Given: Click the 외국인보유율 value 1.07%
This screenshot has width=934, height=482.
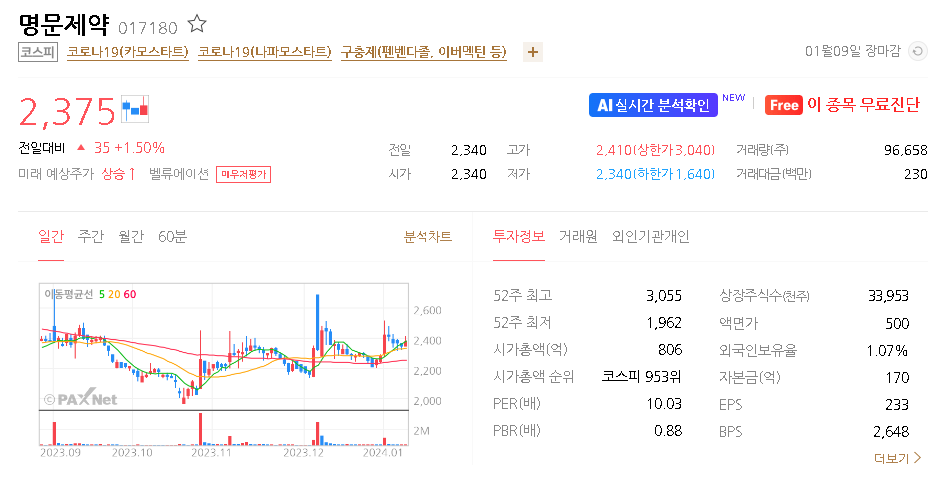Looking at the screenshot, I should tap(888, 350).
